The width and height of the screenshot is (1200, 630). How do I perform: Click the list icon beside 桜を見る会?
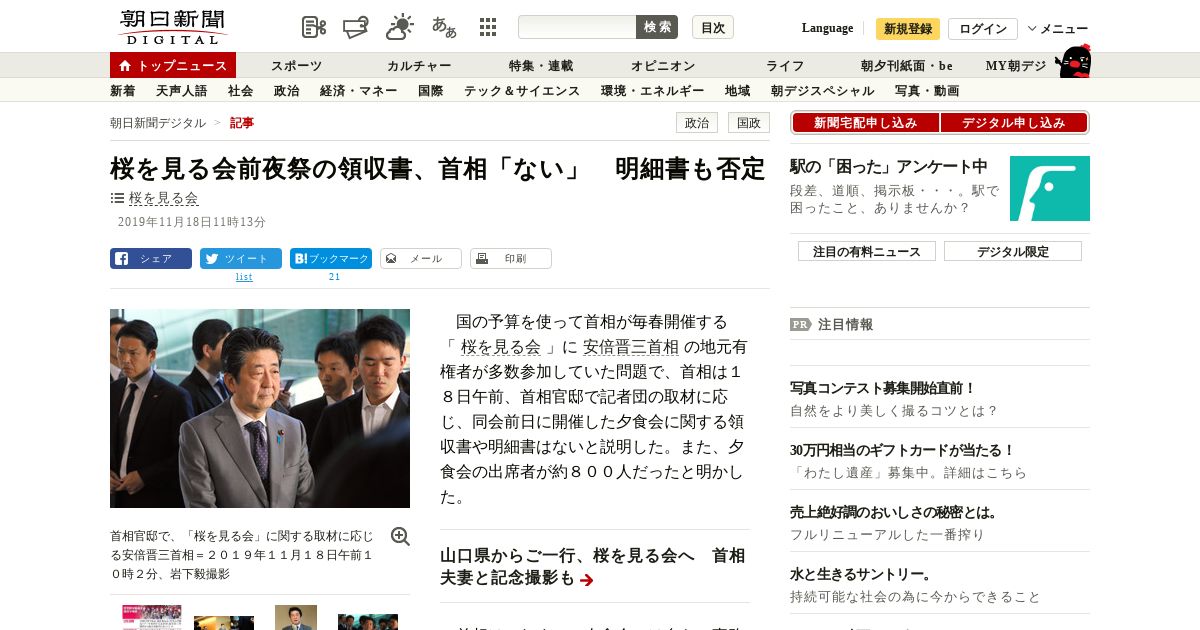point(117,198)
